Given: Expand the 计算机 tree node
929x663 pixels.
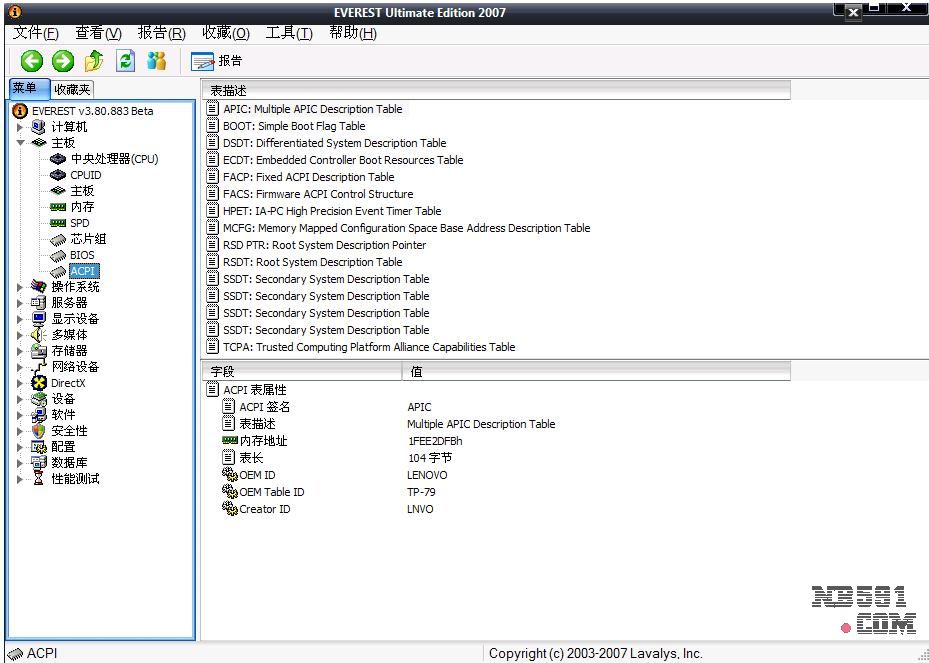Looking at the screenshot, I should pos(20,127).
